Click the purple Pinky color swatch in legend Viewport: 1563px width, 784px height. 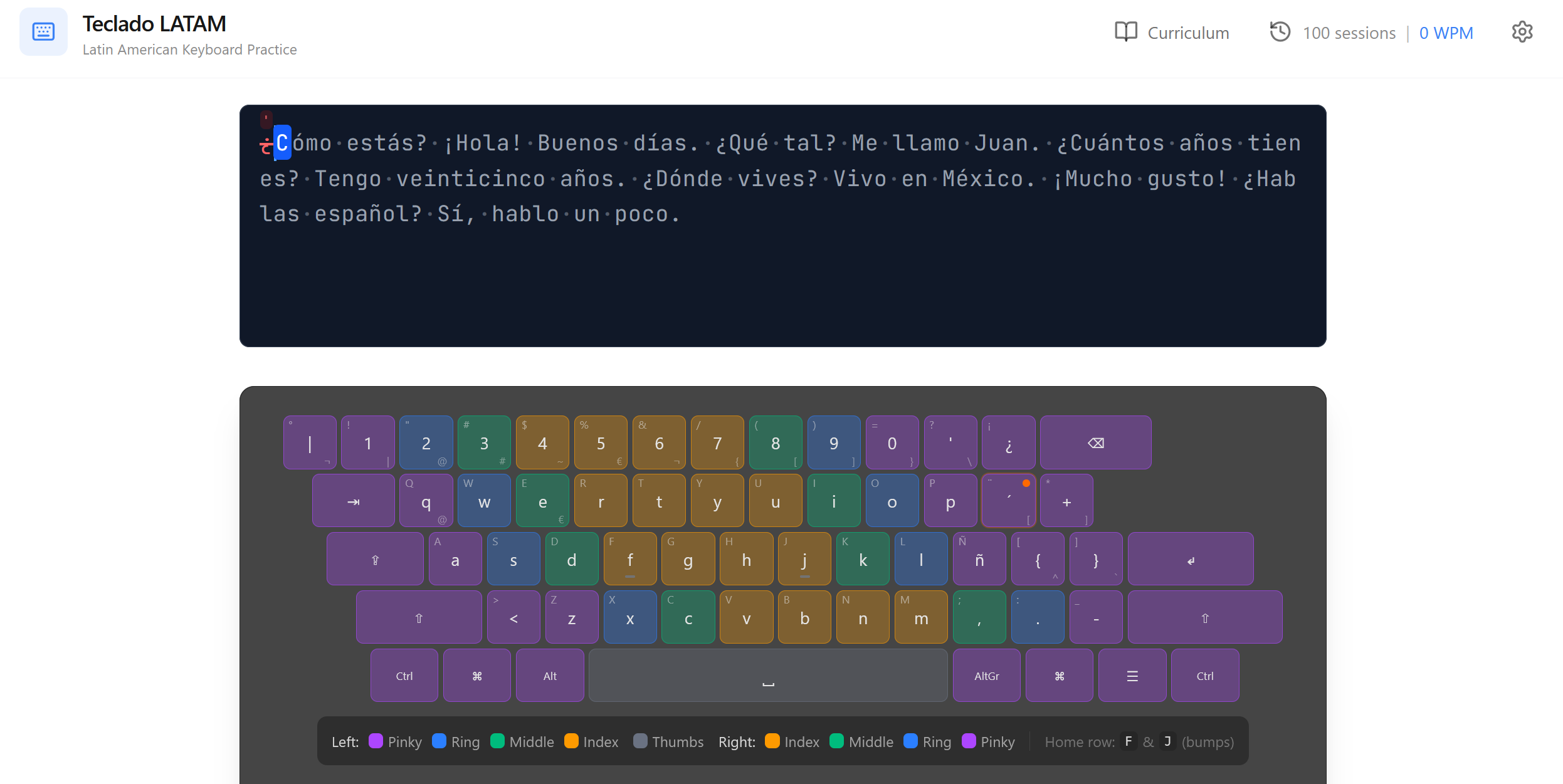click(376, 741)
